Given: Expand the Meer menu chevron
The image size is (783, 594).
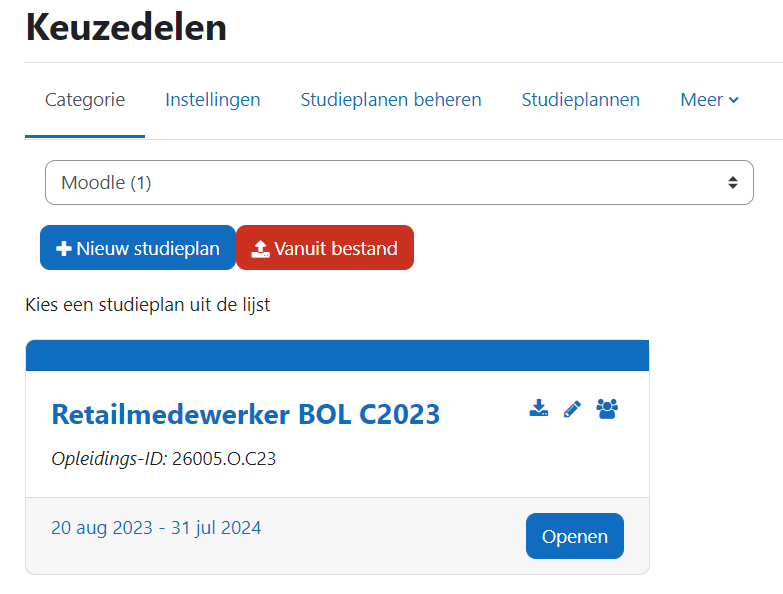Looking at the screenshot, I should (x=734, y=100).
